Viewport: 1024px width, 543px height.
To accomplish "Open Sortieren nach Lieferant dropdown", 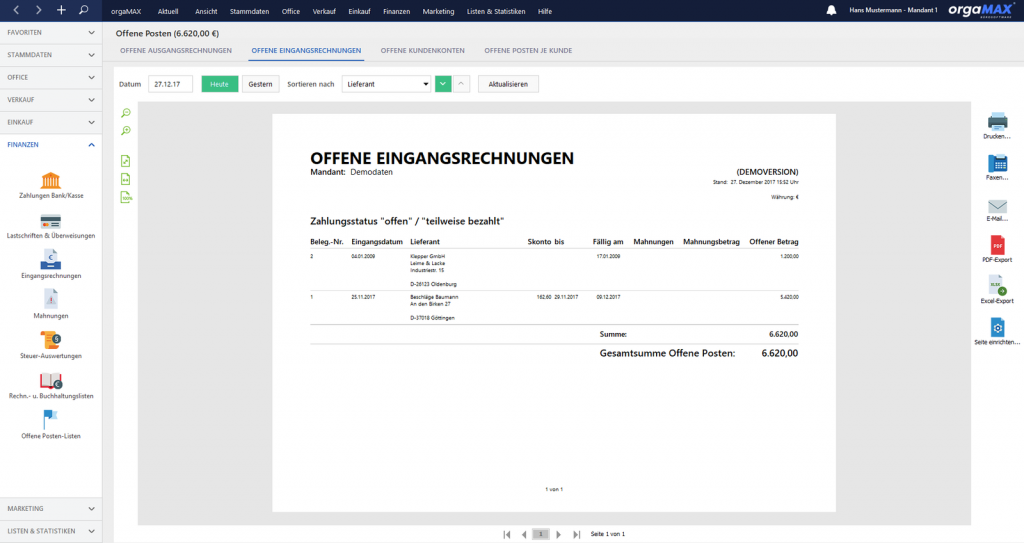I will [387, 84].
